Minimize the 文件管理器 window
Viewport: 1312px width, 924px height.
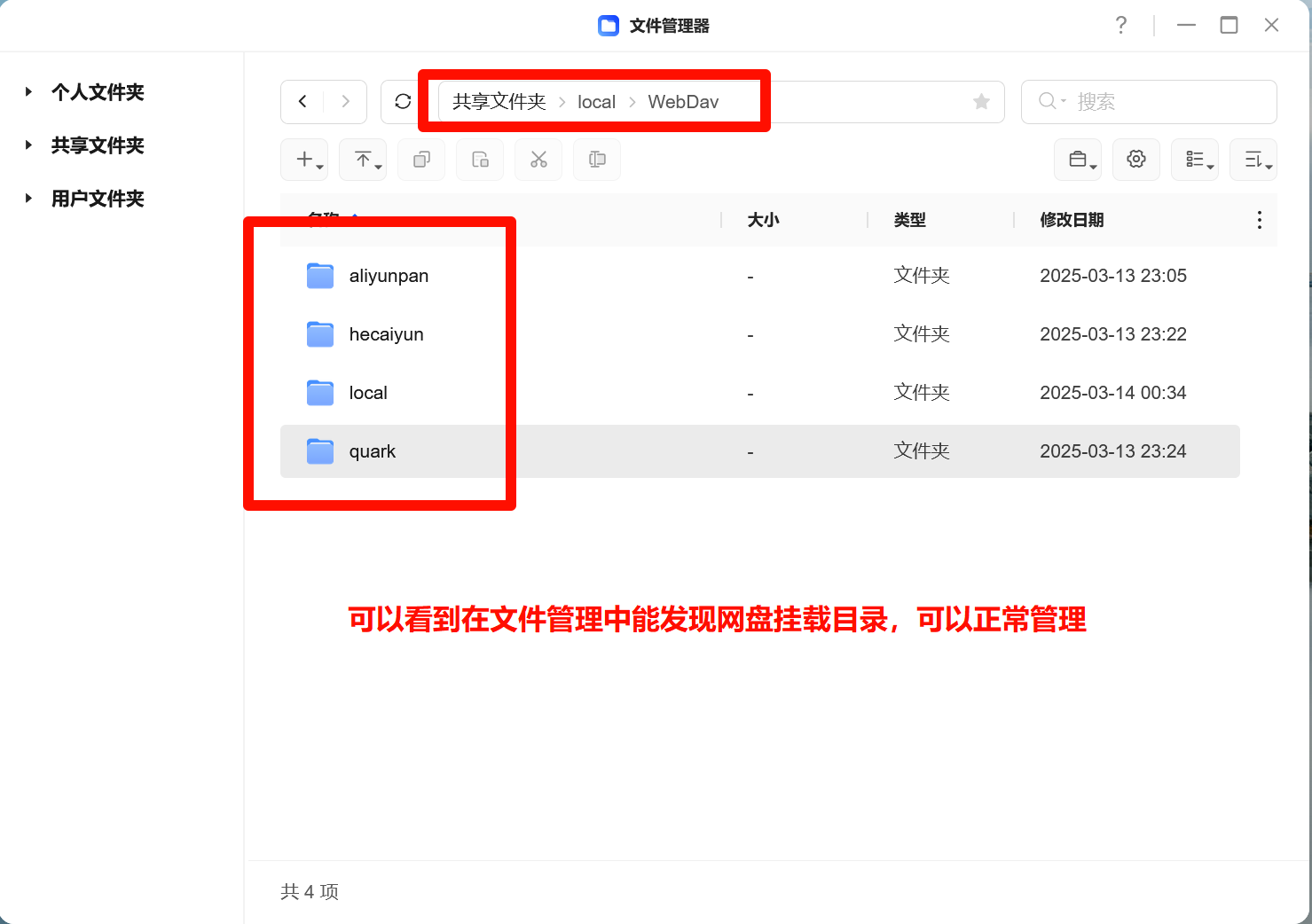click(x=1186, y=26)
